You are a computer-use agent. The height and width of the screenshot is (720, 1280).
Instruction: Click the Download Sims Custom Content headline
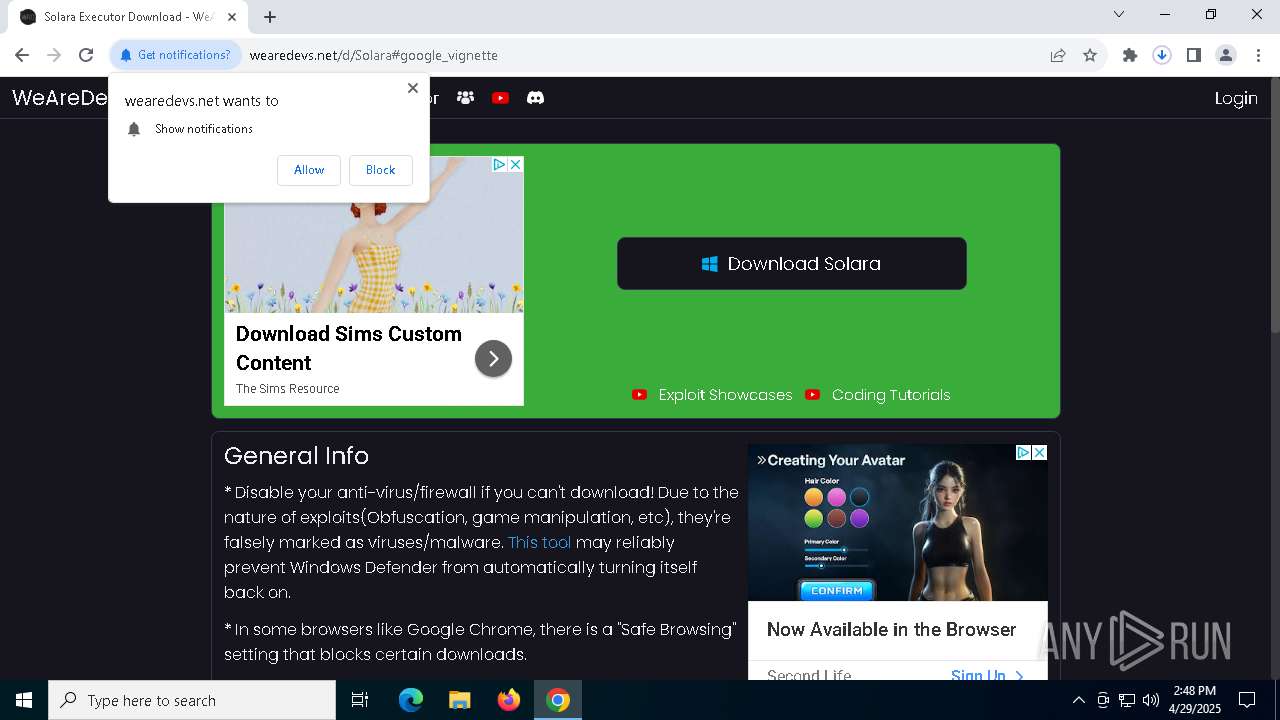349,348
